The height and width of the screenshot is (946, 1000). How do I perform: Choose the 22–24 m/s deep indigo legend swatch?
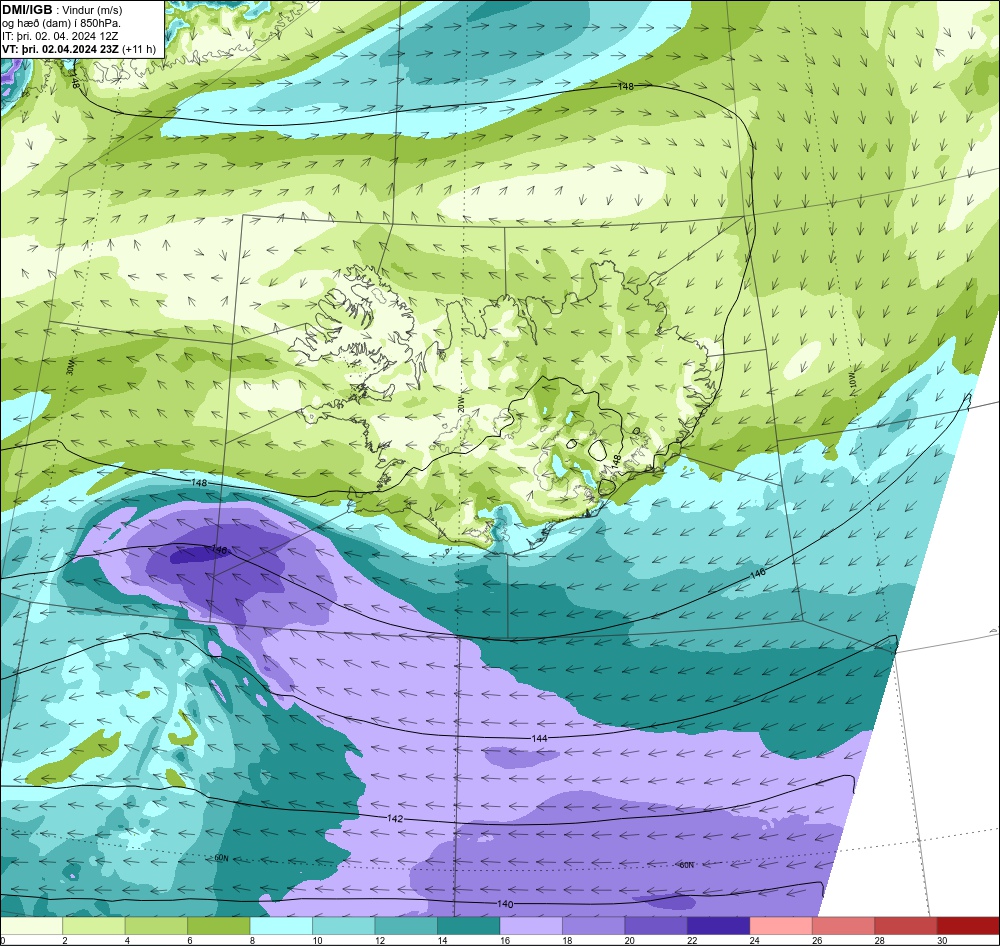click(719, 926)
